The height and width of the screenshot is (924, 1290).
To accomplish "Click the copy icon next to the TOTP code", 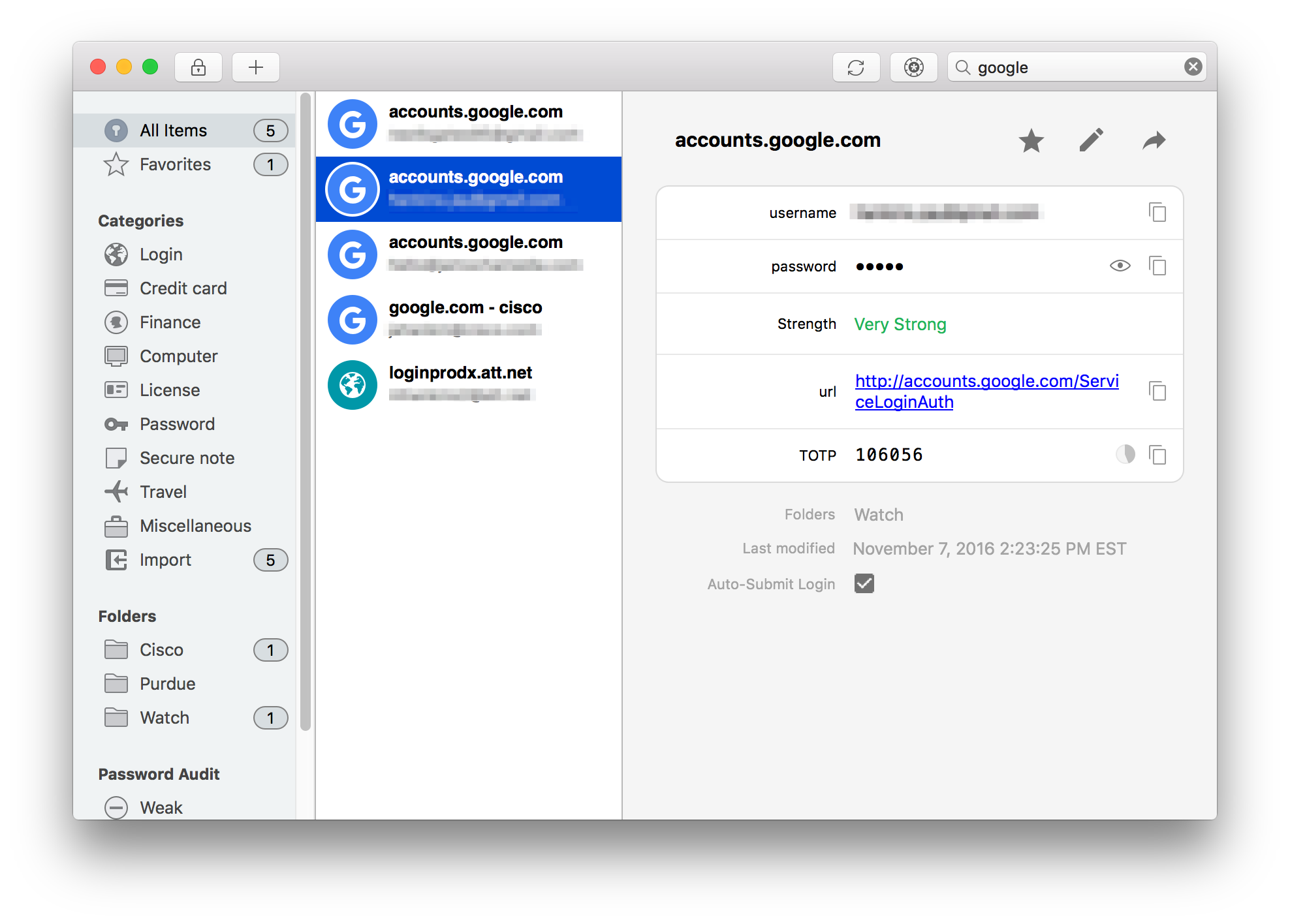I will pyautogui.click(x=1158, y=454).
